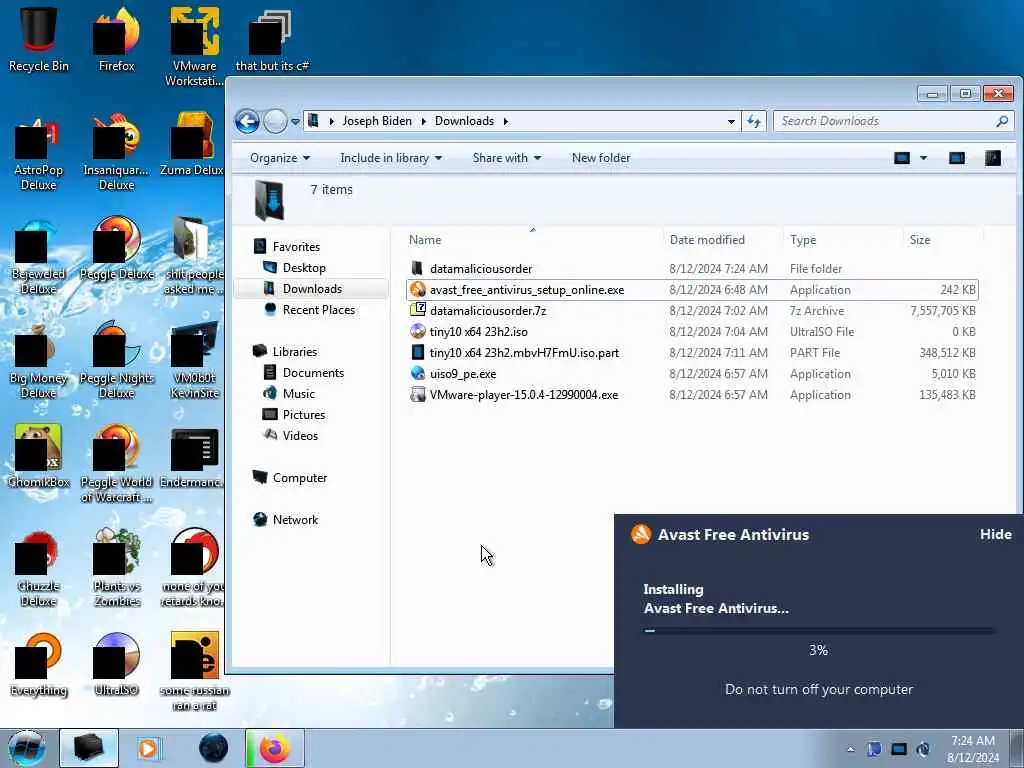The image size is (1024, 768).
Task: Select tiny10 x64 23h2.mbvH7FmU.iso.part icon
Action: 418,353
